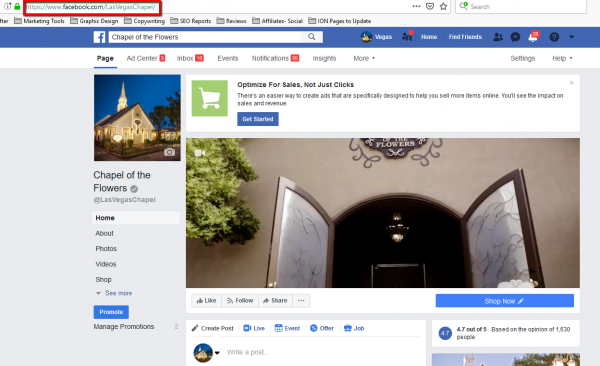Click the Get Started button
This screenshot has height=366, width=600.
point(258,119)
